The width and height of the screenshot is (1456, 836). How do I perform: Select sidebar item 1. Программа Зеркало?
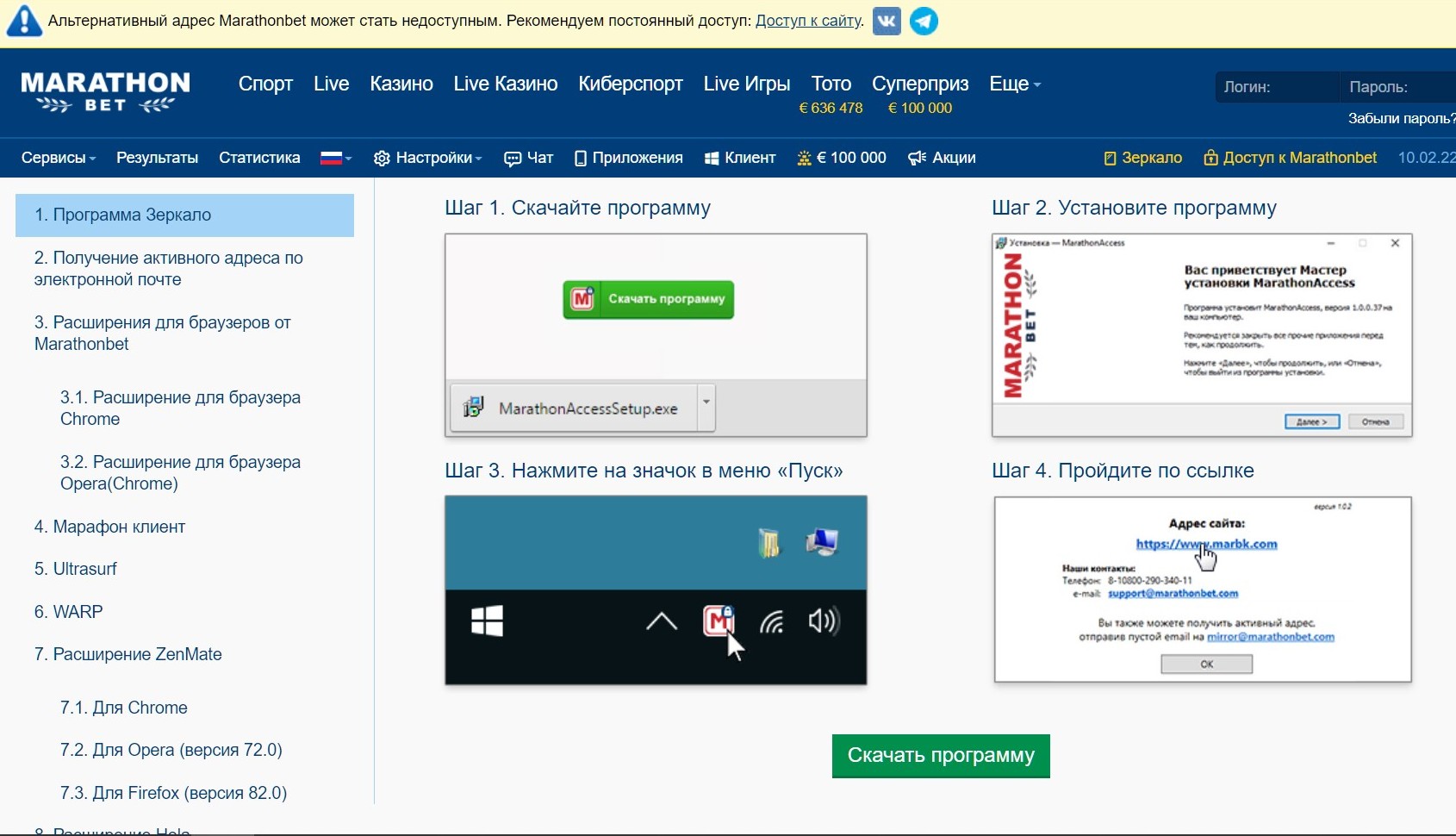[x=184, y=215]
